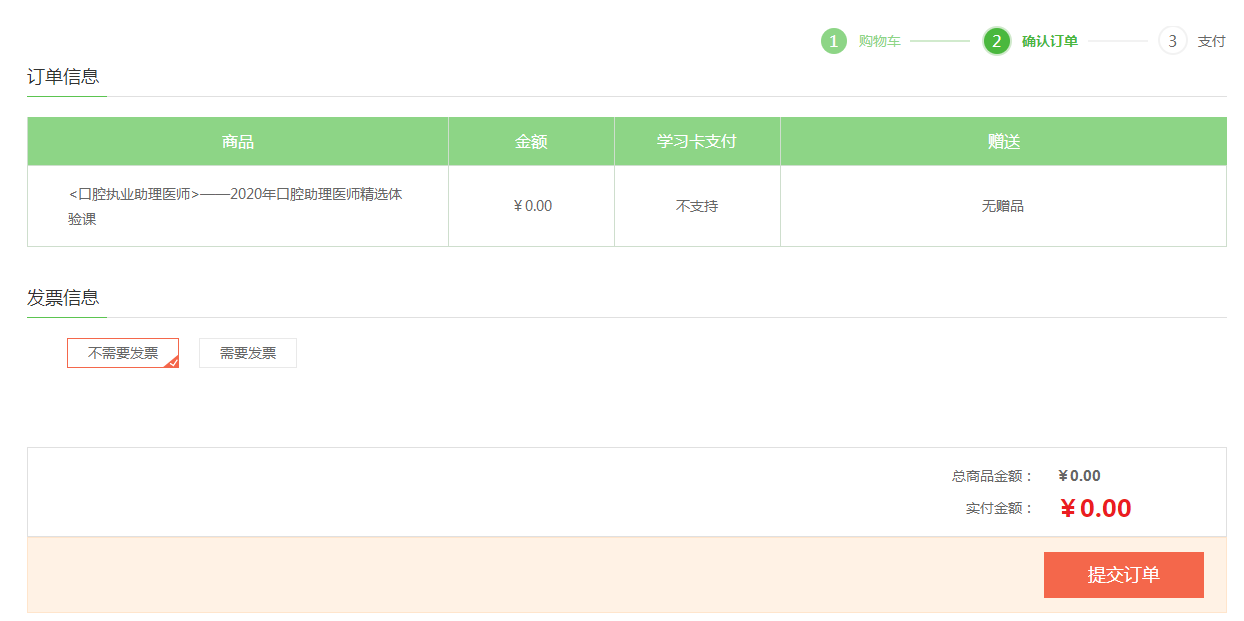
Task: Click the 支付 step label
Action: [x=1211, y=41]
